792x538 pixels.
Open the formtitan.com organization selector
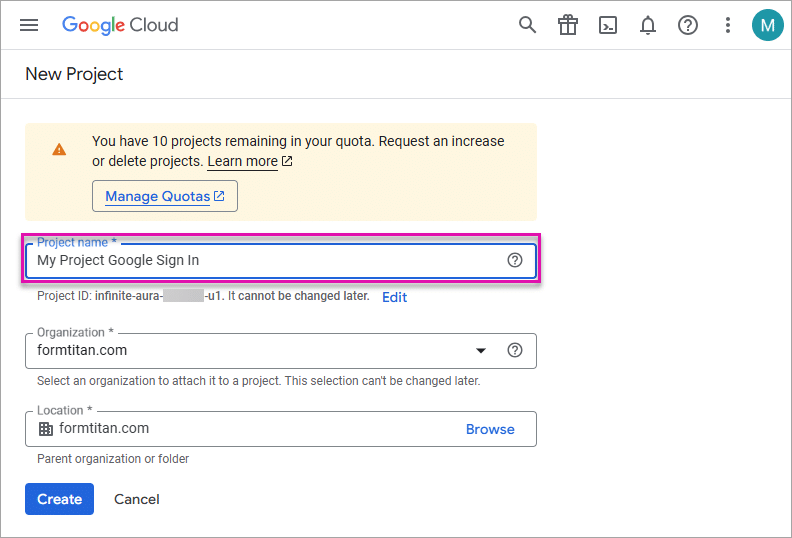[250, 351]
